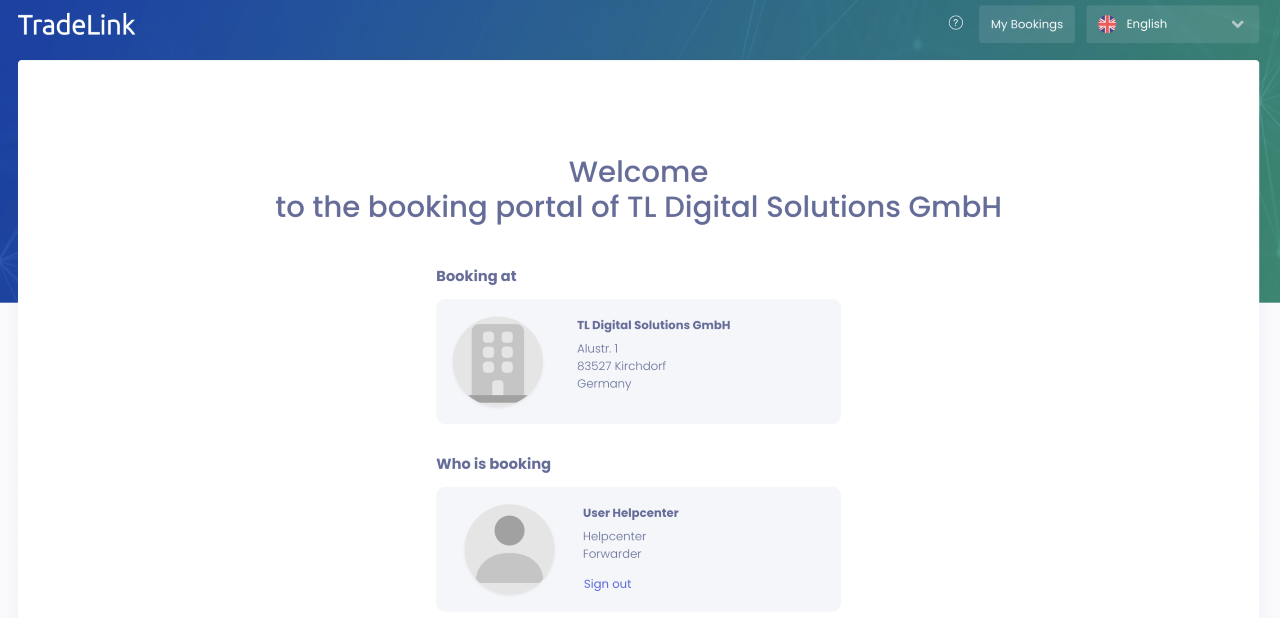Sign out of the booking portal
This screenshot has width=1280, height=618.
[607, 584]
